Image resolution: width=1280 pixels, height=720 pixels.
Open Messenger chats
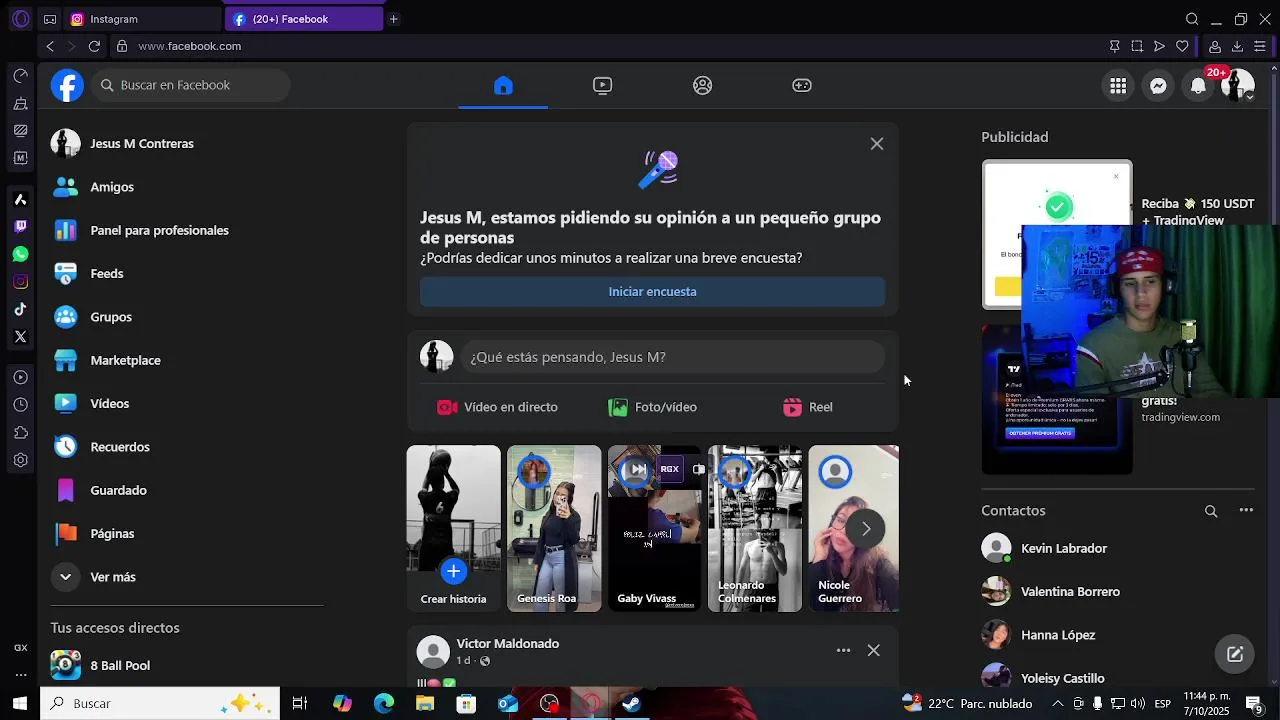(1158, 86)
